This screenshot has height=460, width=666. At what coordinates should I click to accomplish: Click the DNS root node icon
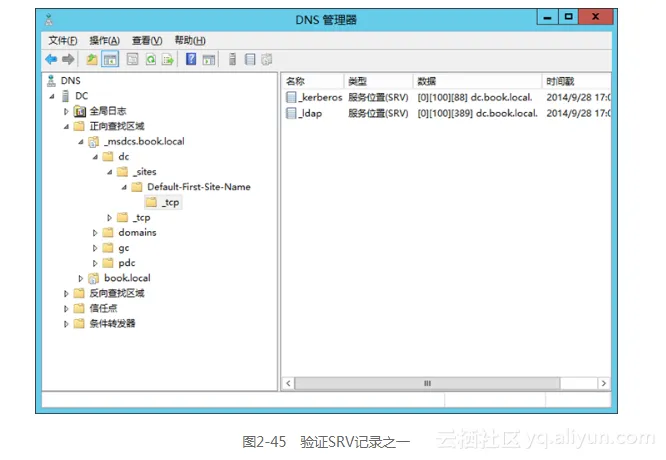tap(51, 80)
